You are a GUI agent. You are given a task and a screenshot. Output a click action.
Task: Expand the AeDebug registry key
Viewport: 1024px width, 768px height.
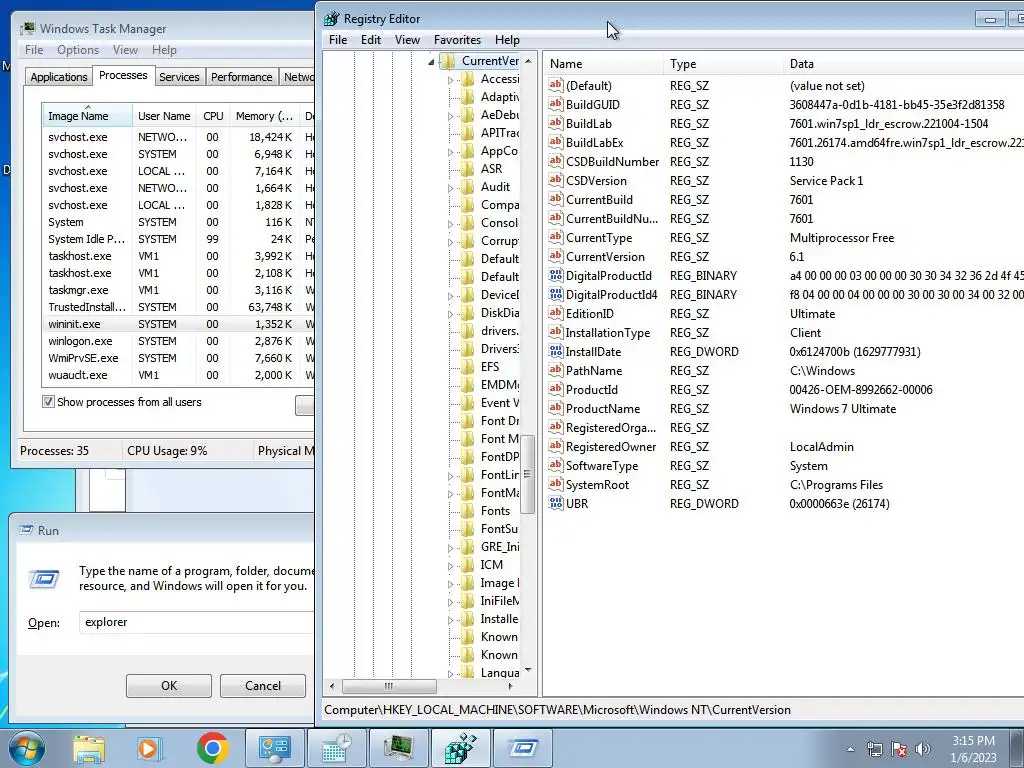coord(450,116)
